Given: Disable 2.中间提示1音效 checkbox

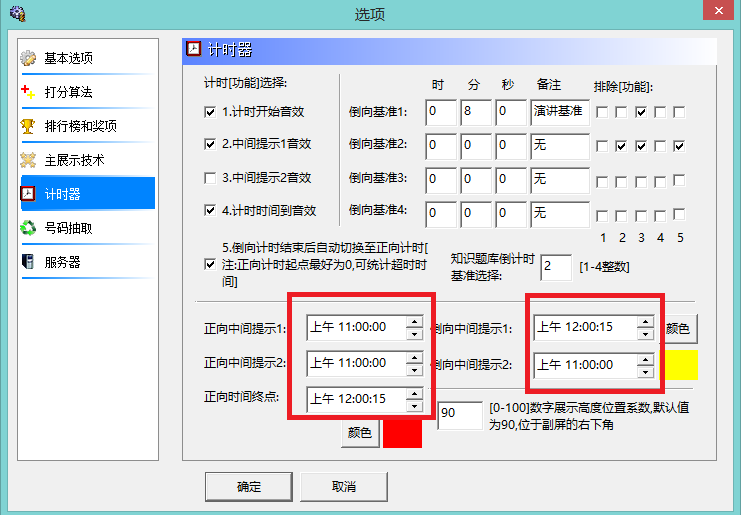Looking at the screenshot, I should click(210, 144).
